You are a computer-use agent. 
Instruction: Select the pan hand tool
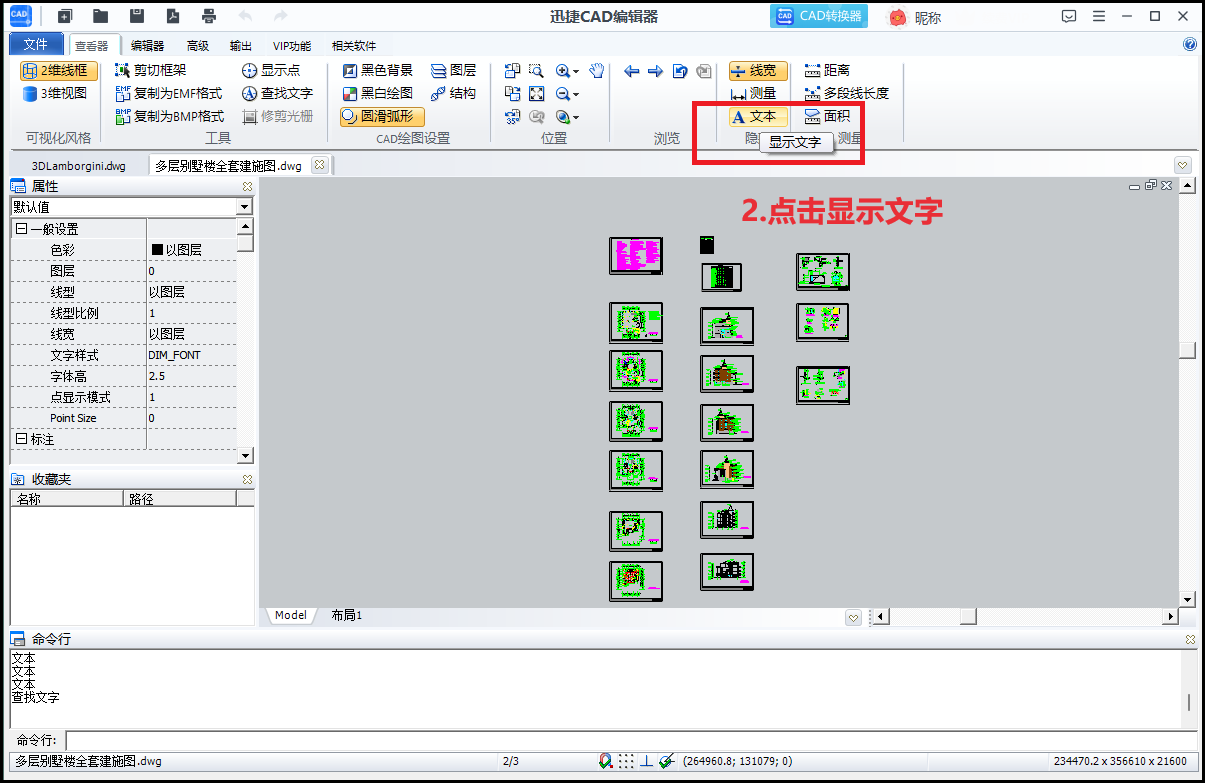click(x=597, y=70)
